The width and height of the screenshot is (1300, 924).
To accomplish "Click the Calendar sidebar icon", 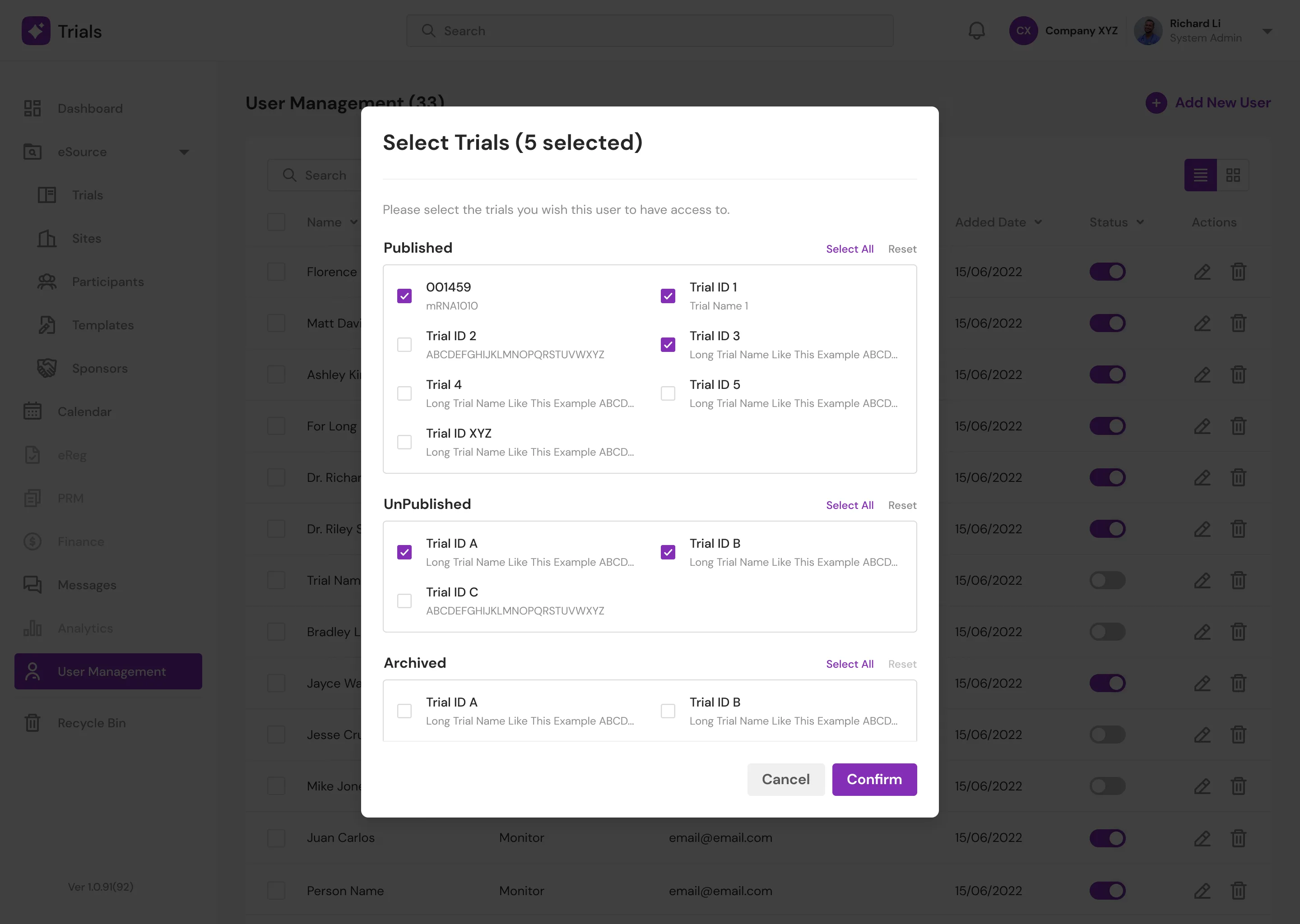I will (32, 411).
